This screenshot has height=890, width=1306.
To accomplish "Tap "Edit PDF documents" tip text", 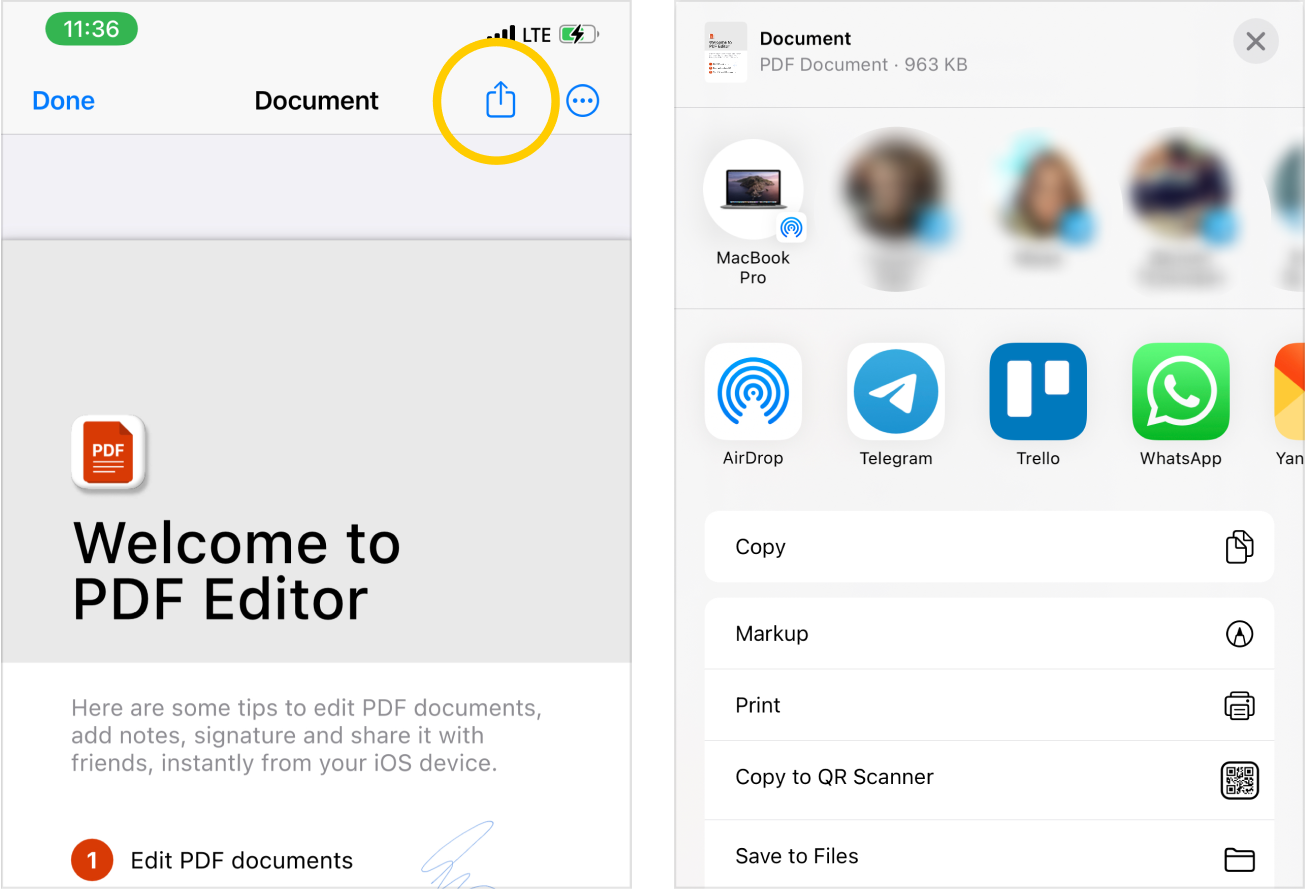I will tap(242, 860).
